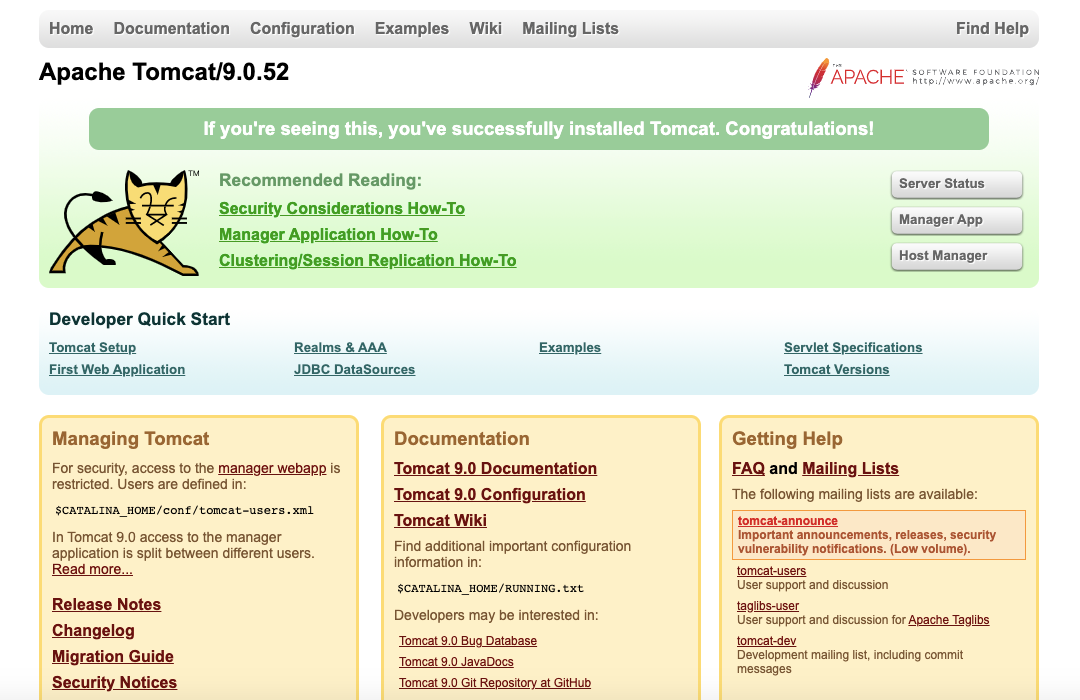Image resolution: width=1080 pixels, height=700 pixels.
Task: Open the tomcat-dev mailing list link
Action: (x=767, y=641)
